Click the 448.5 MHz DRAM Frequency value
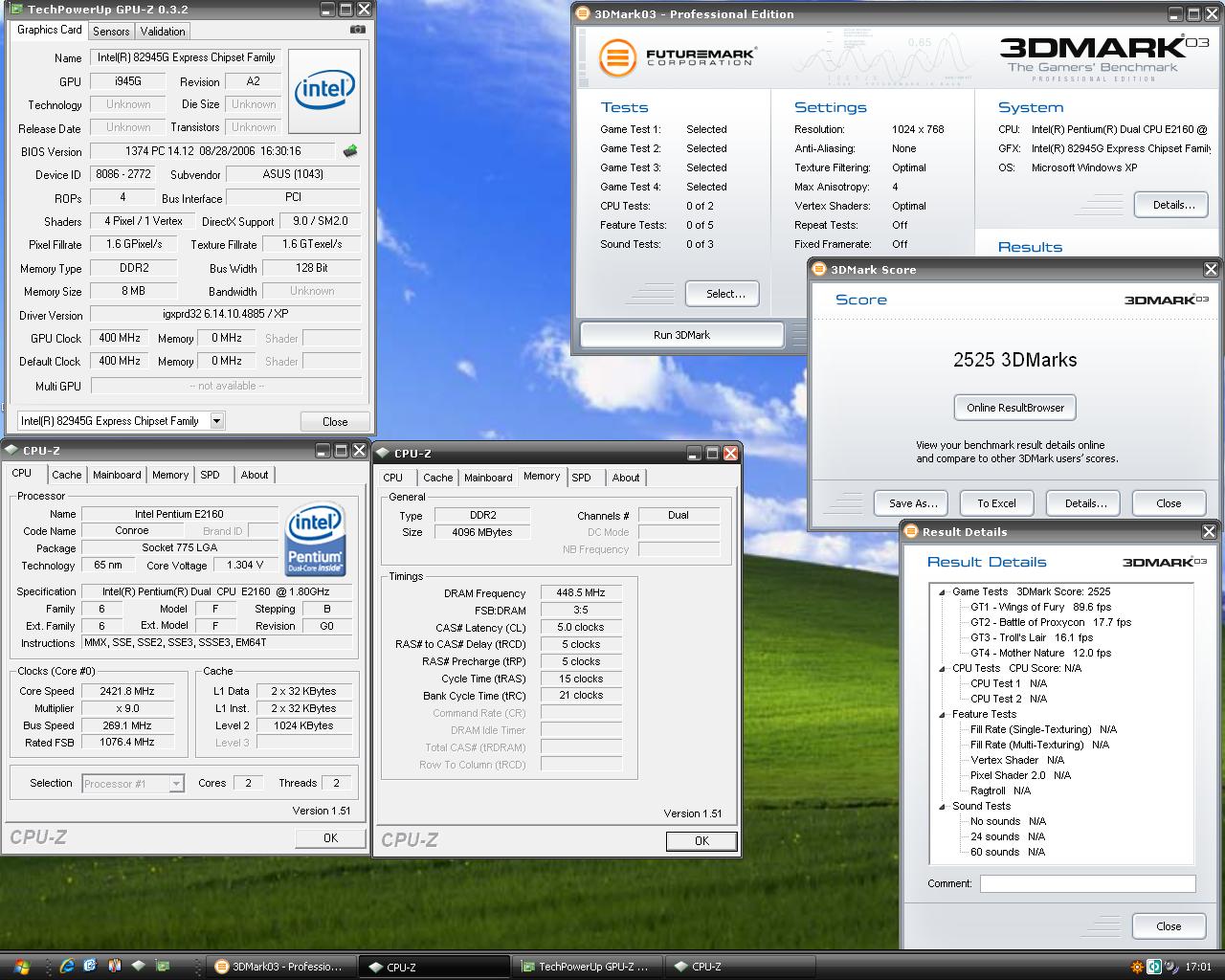The width and height of the screenshot is (1225, 980). tap(581, 593)
